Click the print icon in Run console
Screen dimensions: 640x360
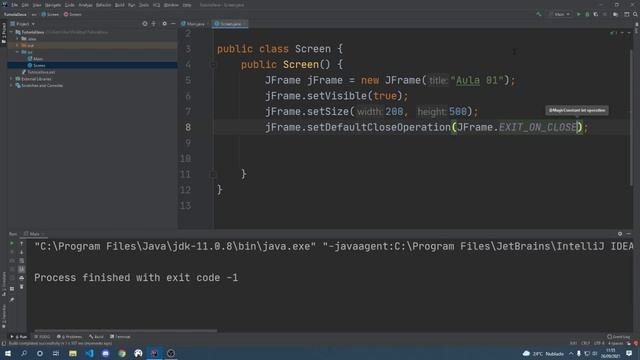pyautogui.click(x=22, y=278)
